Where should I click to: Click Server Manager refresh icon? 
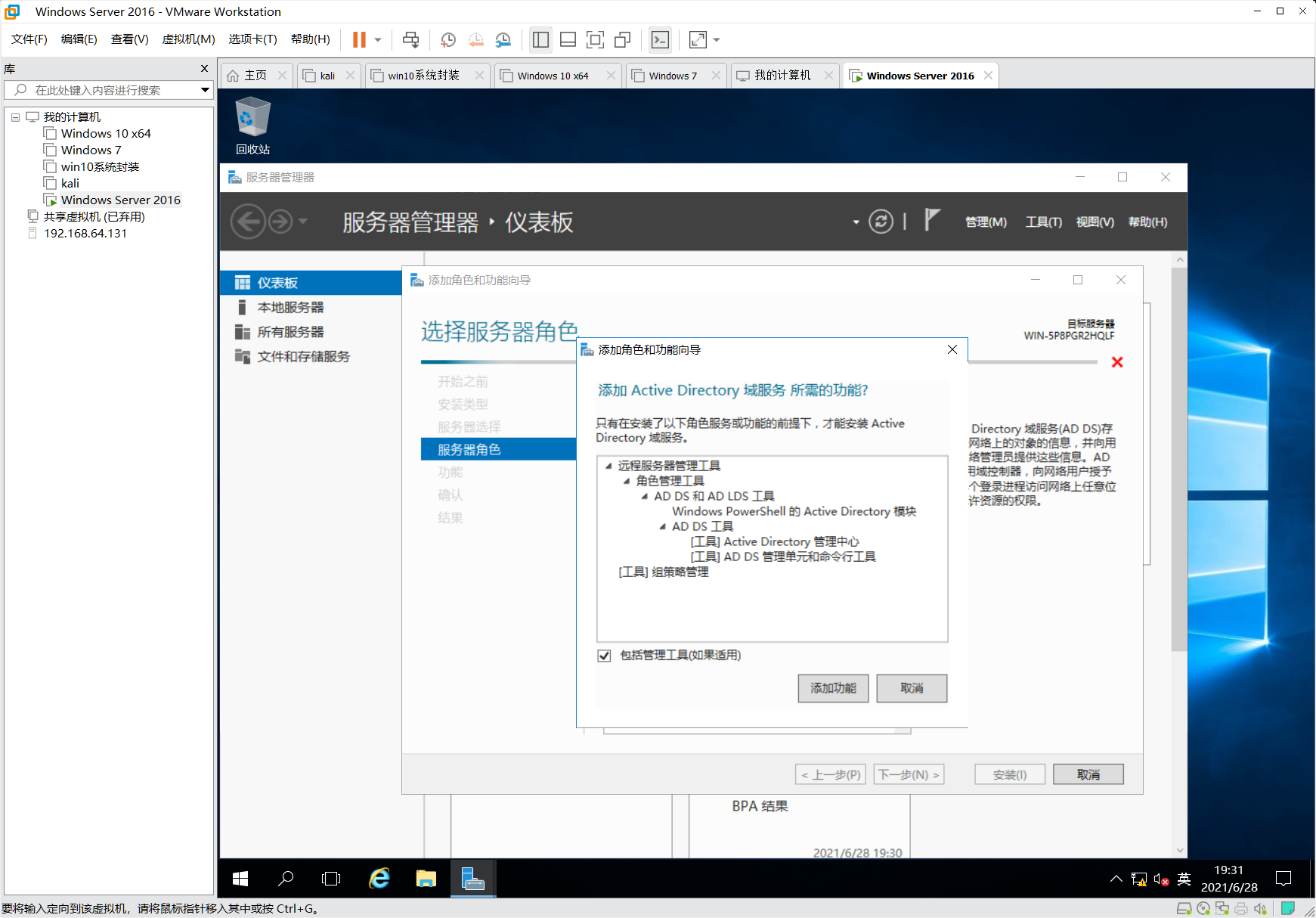pos(881,222)
